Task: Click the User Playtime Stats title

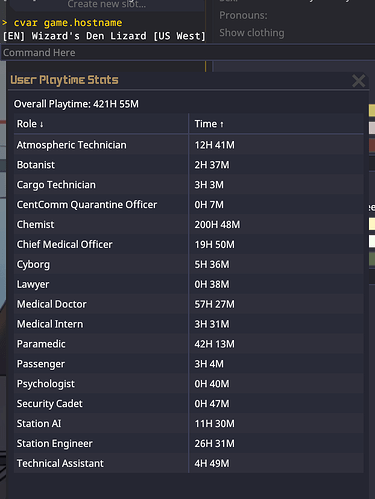Action: (64, 80)
